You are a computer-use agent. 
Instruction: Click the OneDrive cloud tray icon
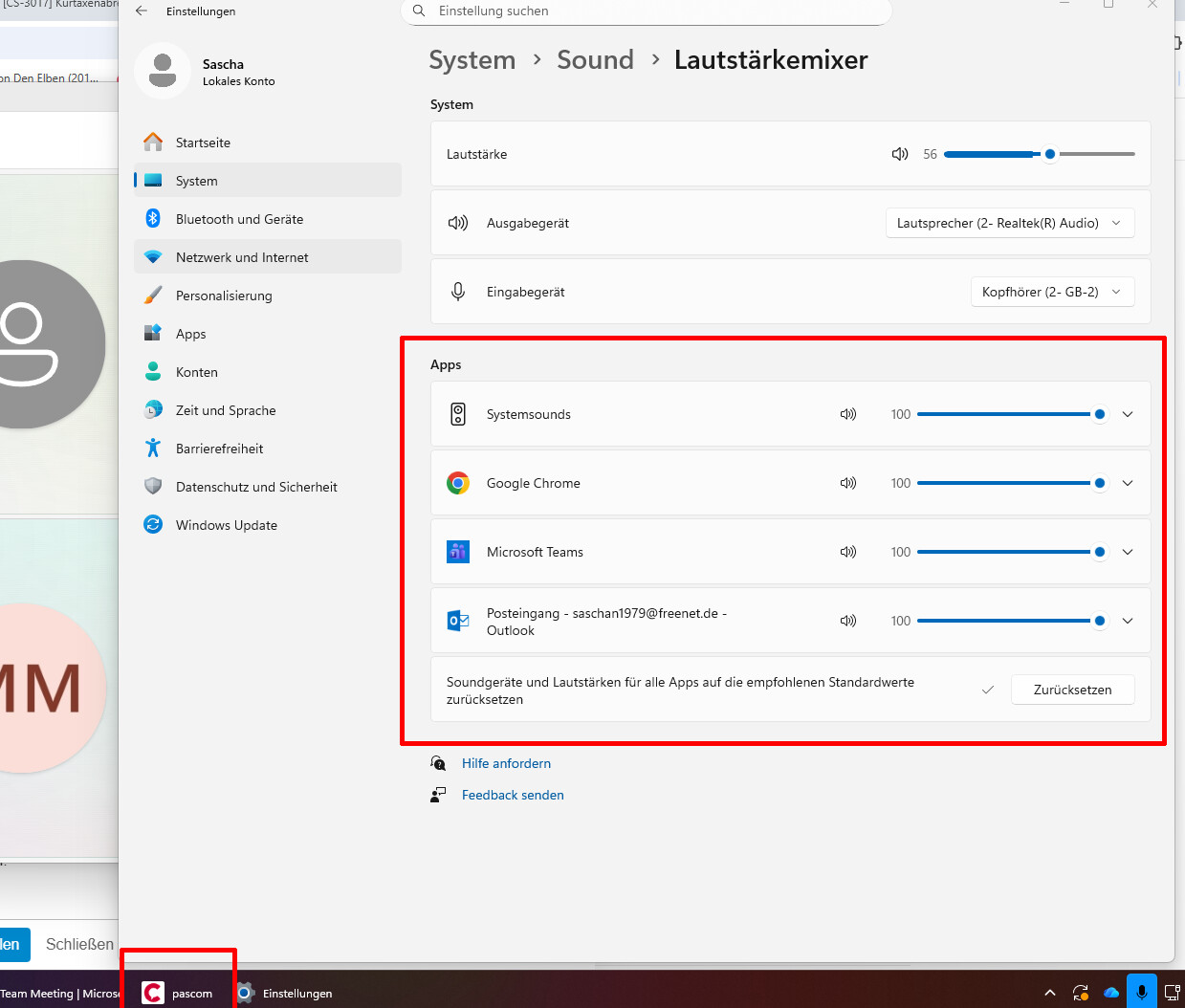pyautogui.click(x=1110, y=993)
